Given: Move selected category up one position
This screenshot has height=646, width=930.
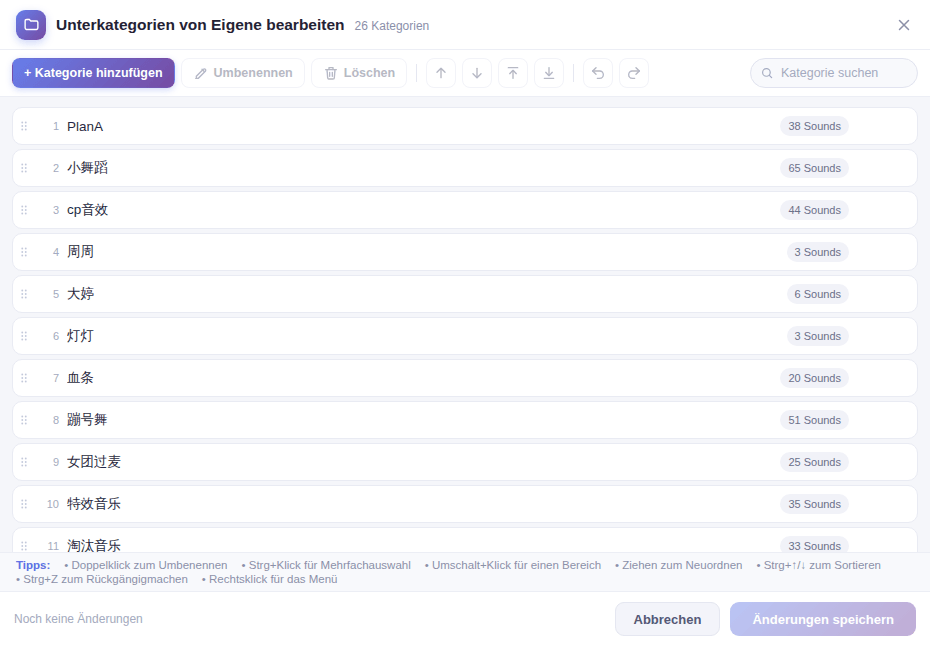Looking at the screenshot, I should 441,73.
